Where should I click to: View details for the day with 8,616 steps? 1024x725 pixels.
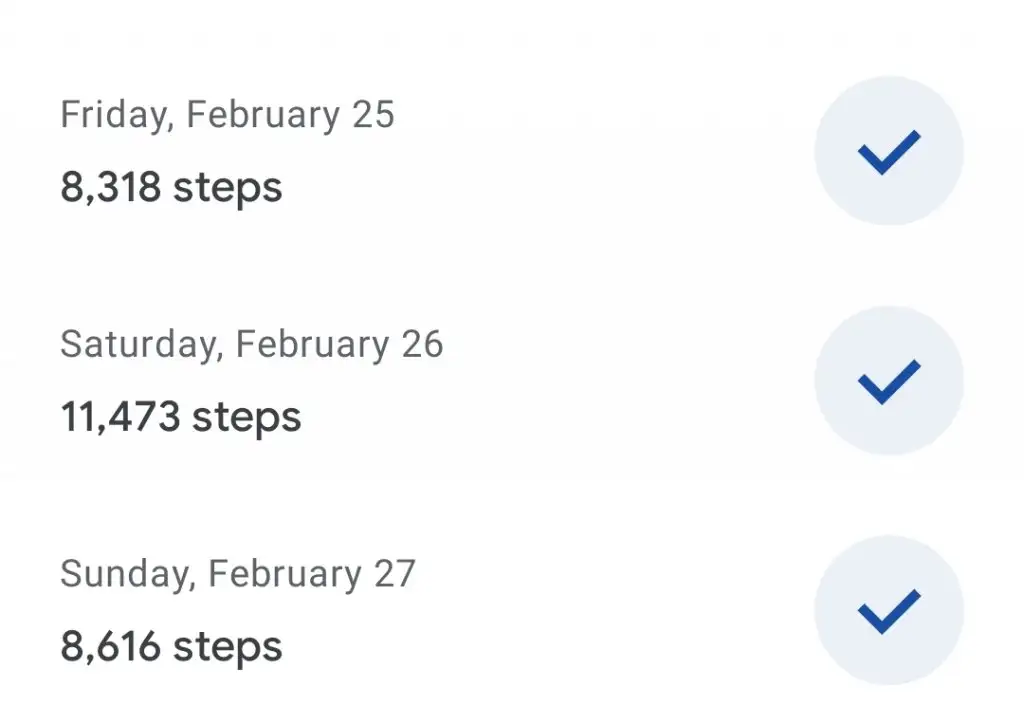pyautogui.click(x=512, y=611)
